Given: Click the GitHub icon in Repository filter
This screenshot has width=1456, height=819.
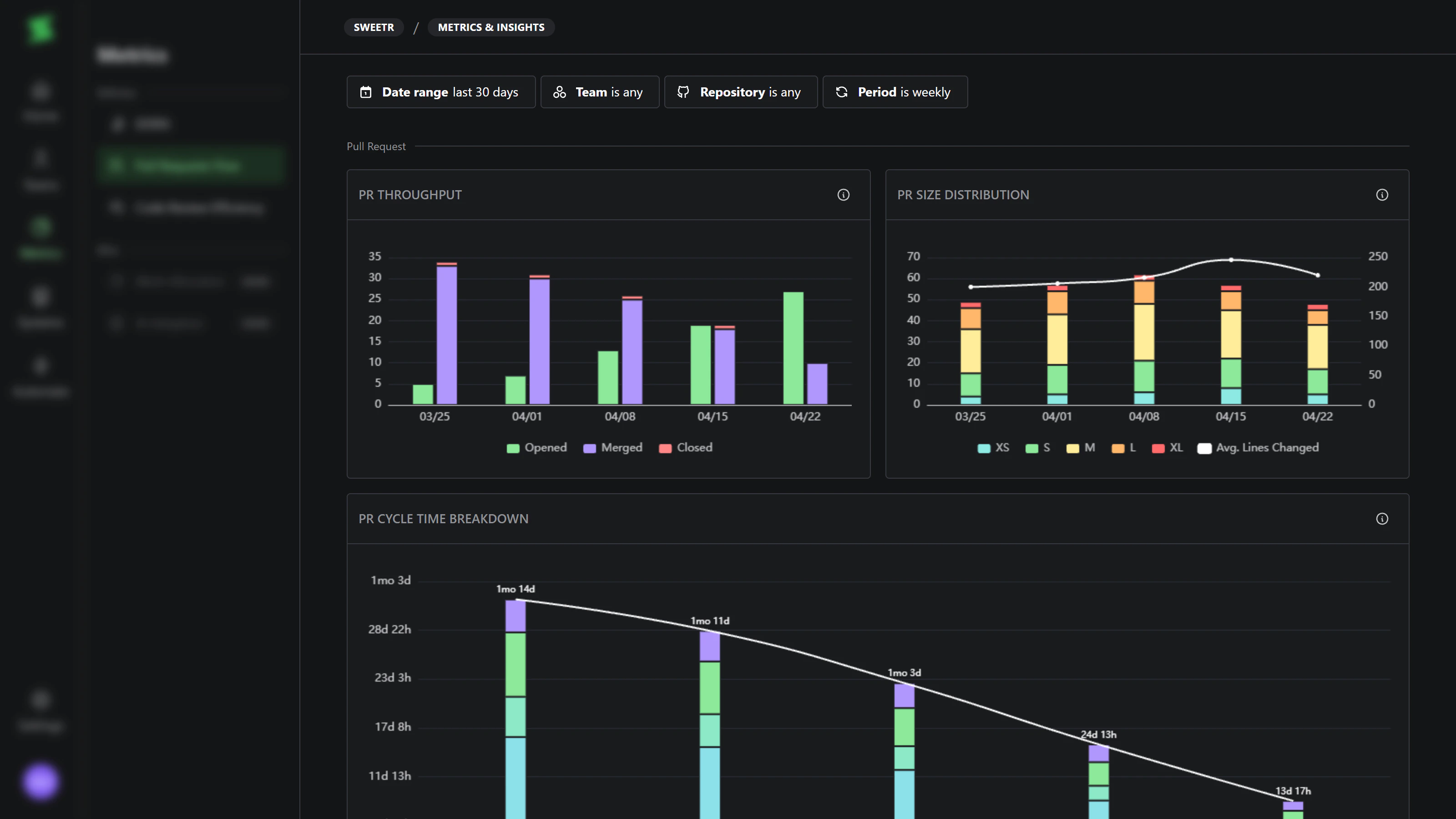Looking at the screenshot, I should 683,92.
